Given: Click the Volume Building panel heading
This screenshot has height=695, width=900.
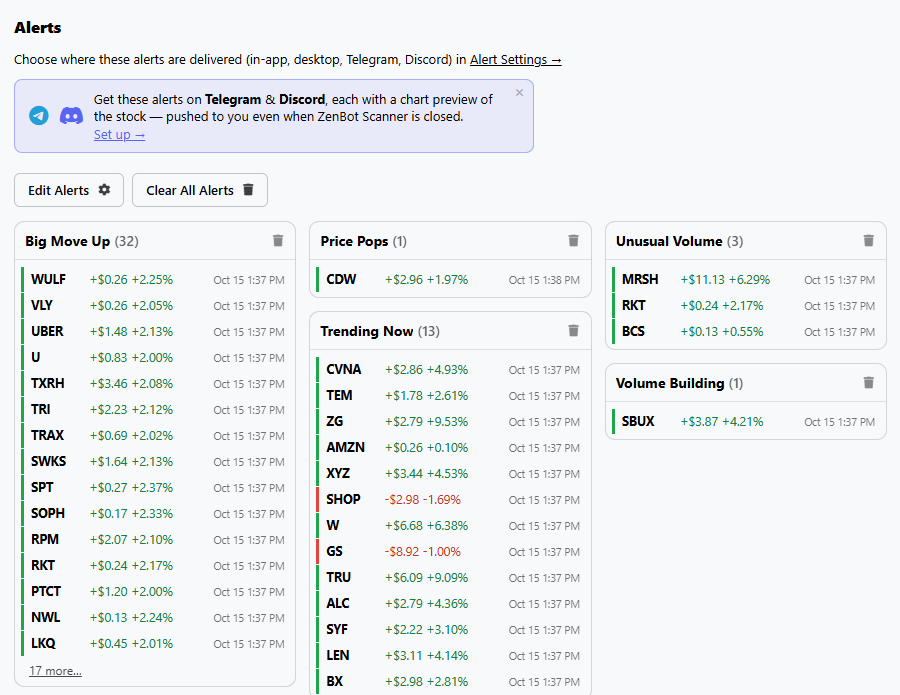Looking at the screenshot, I should pos(670,383).
